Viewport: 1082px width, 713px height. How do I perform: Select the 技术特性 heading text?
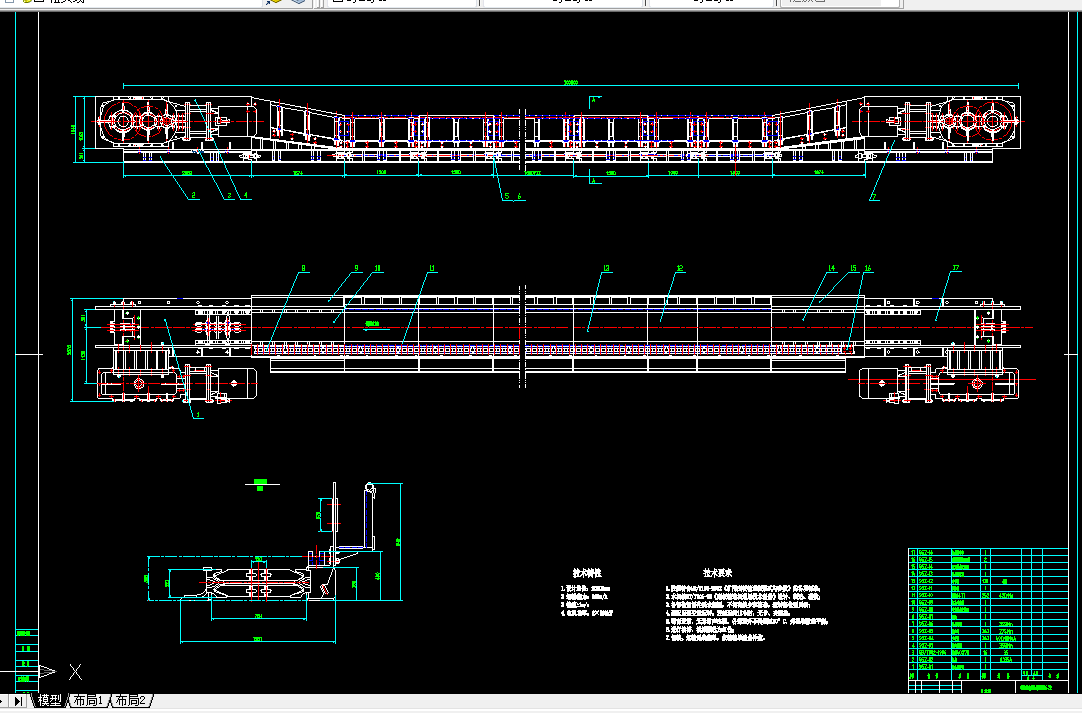[587, 573]
